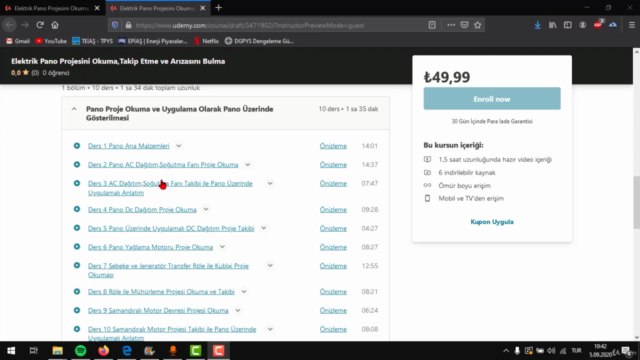Image resolution: width=640 pixels, height=360 pixels.
Task: Open the Downloads panel
Action: click(x=538, y=25)
